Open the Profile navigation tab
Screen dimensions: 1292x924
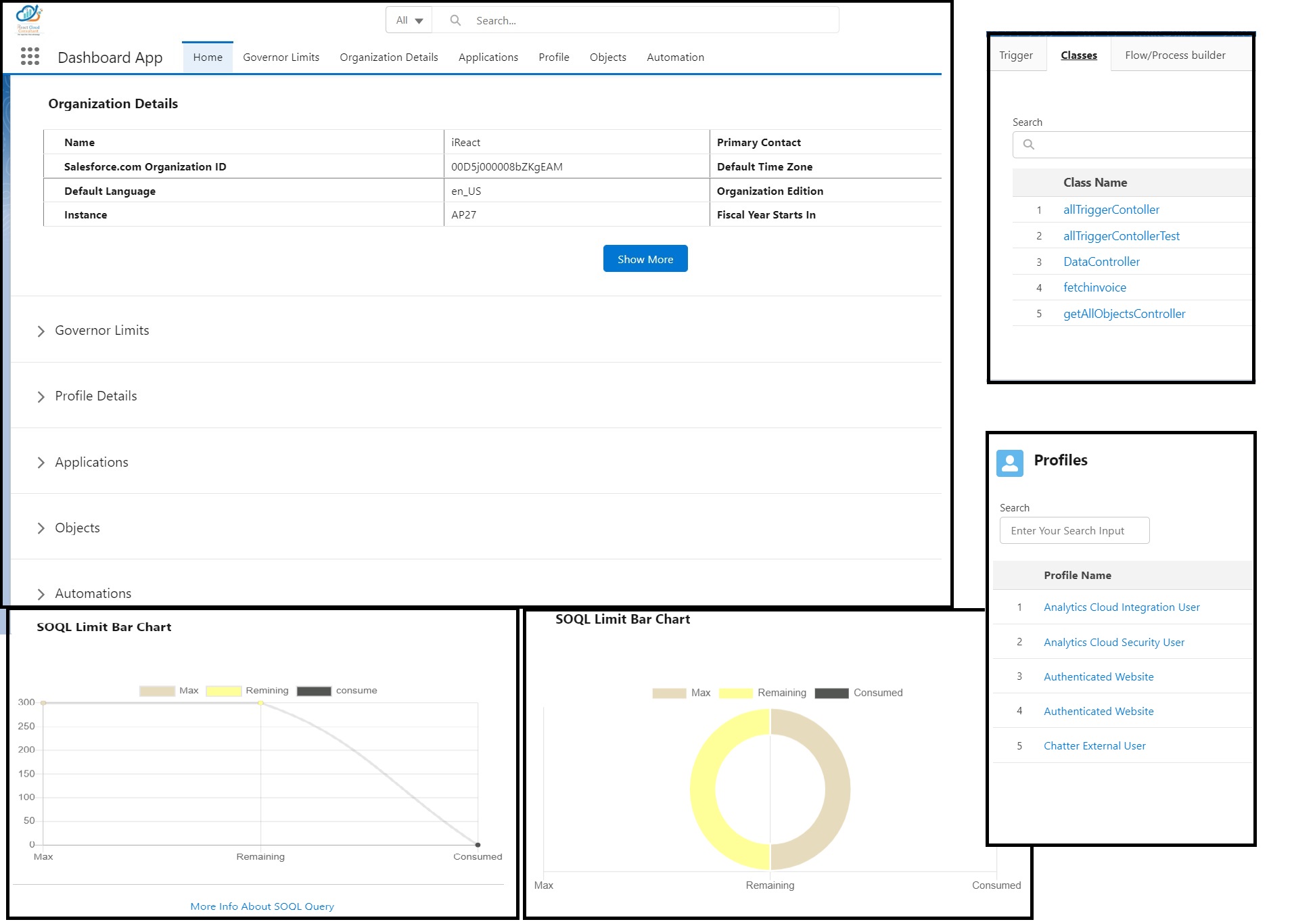[554, 57]
